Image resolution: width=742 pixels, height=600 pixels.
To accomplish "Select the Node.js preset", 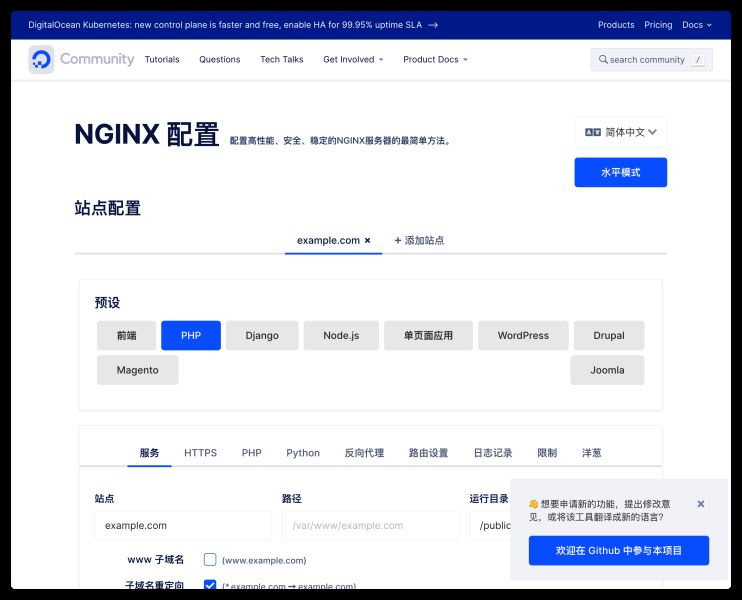I will [341, 335].
